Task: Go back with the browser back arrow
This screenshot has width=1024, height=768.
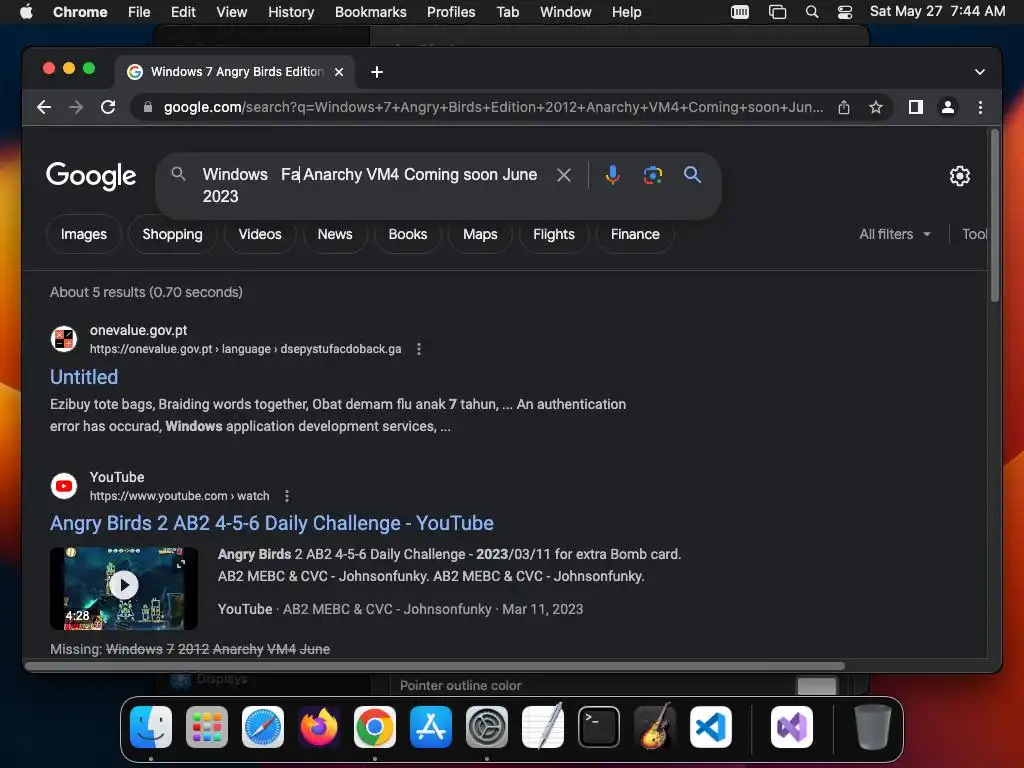Action: point(44,107)
